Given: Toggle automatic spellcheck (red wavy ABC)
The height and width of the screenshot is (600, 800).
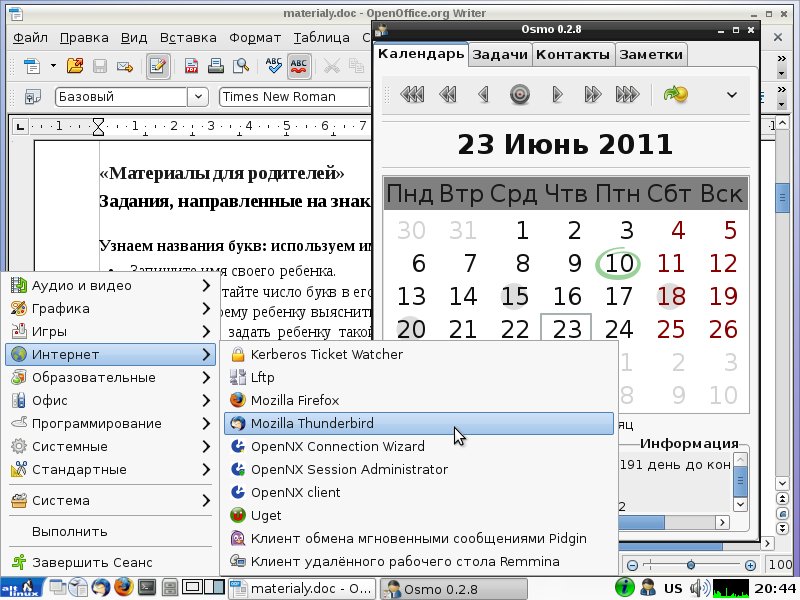Looking at the screenshot, I should click(x=297, y=65).
